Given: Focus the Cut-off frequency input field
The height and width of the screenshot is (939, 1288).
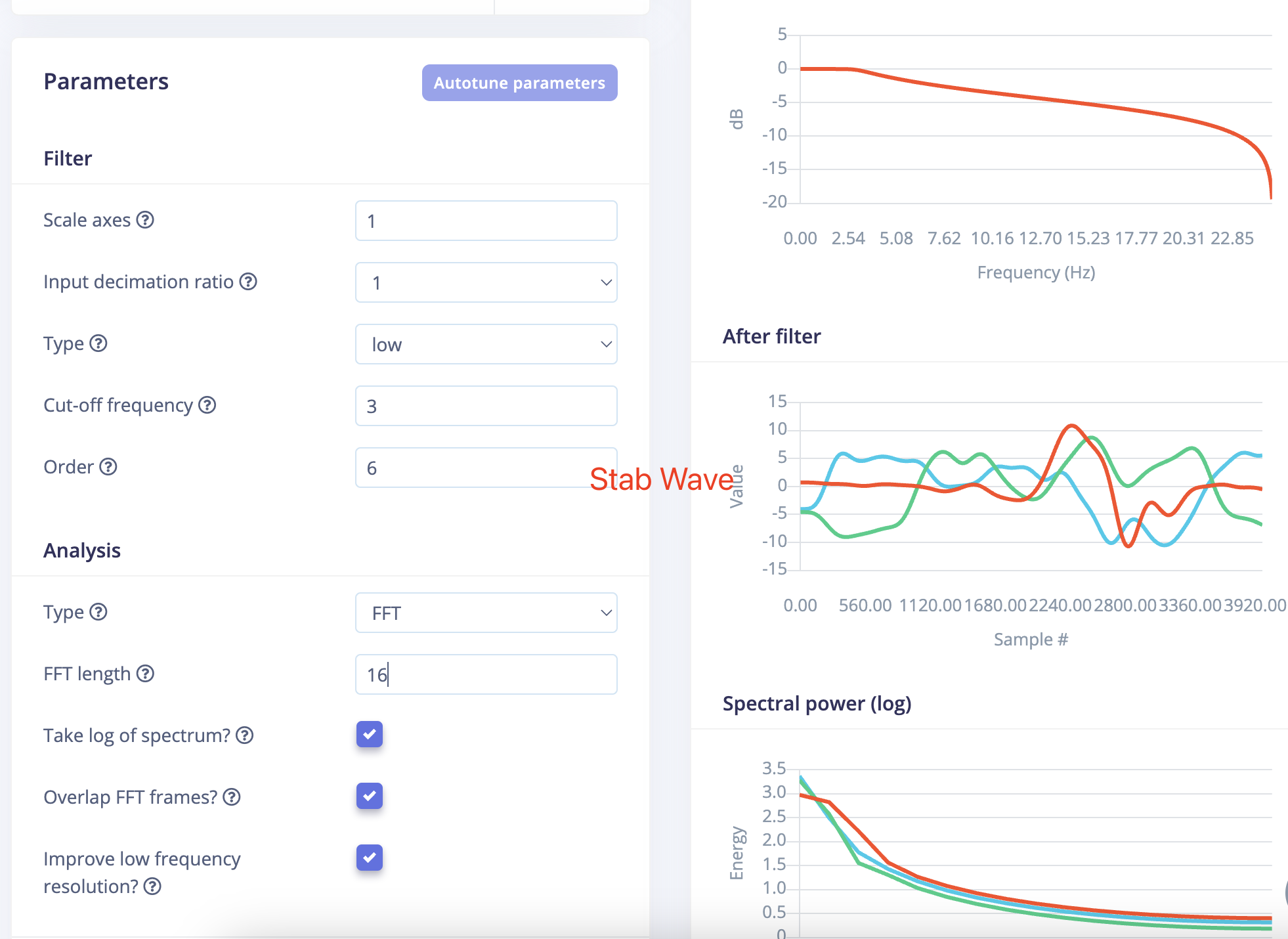Looking at the screenshot, I should 486,406.
